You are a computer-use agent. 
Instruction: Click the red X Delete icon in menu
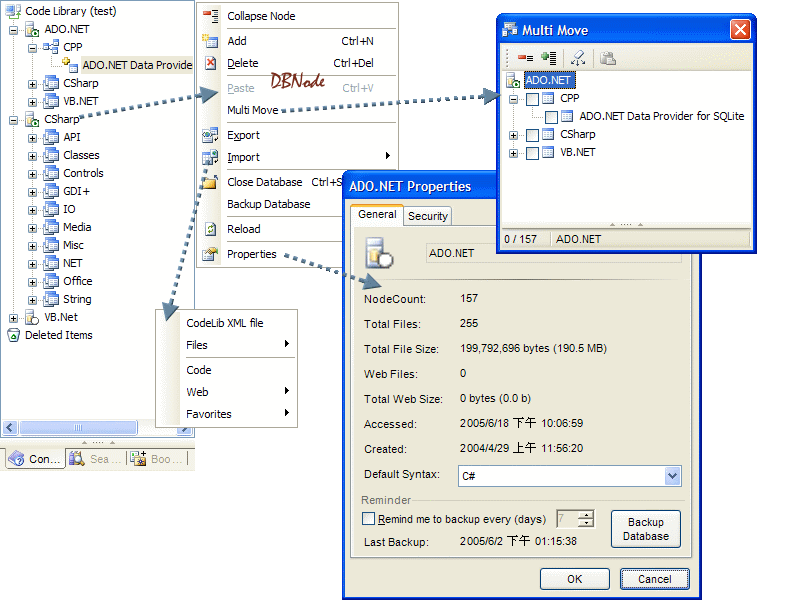[210, 63]
